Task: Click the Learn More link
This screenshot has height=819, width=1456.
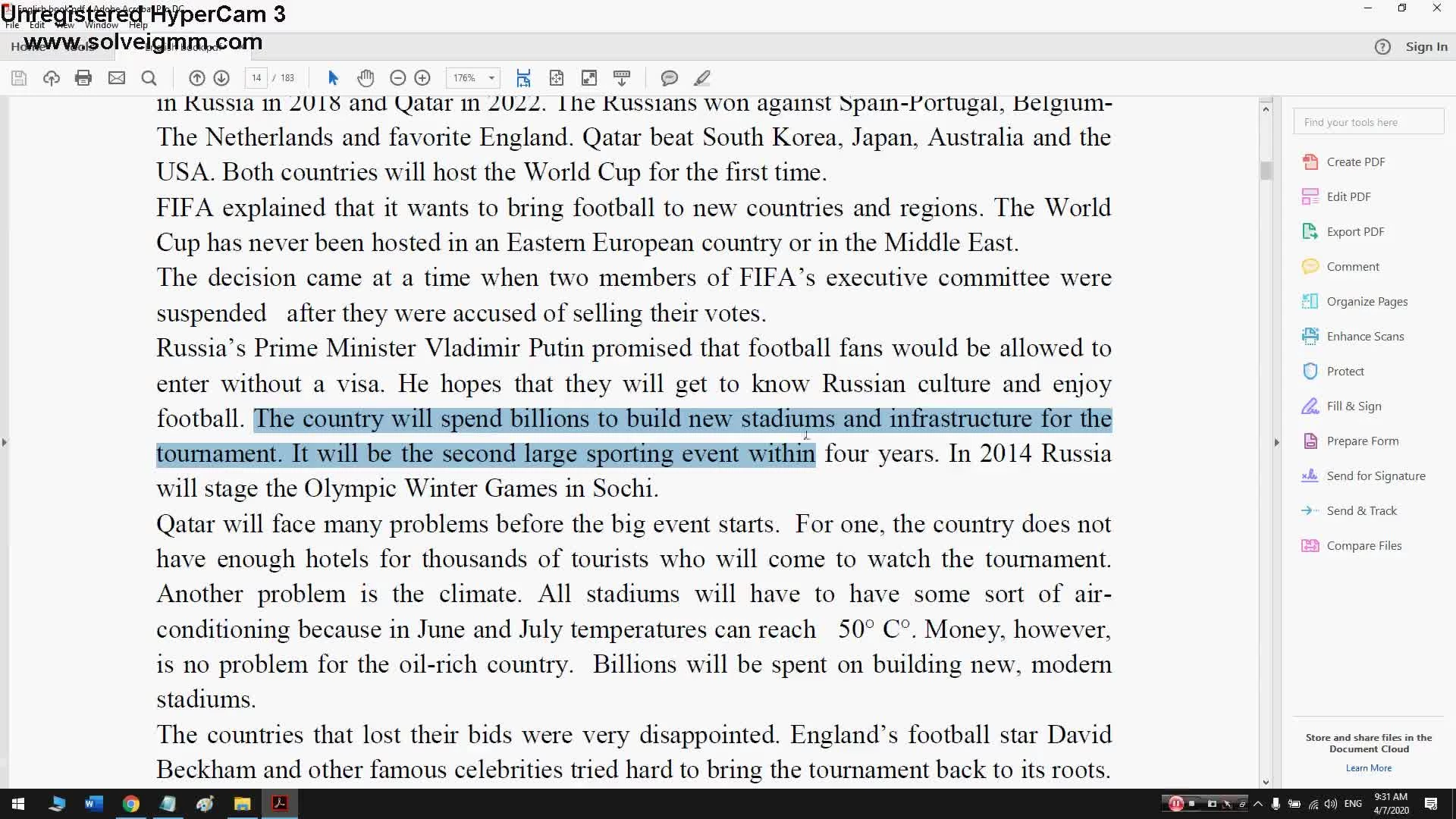Action: click(1368, 768)
